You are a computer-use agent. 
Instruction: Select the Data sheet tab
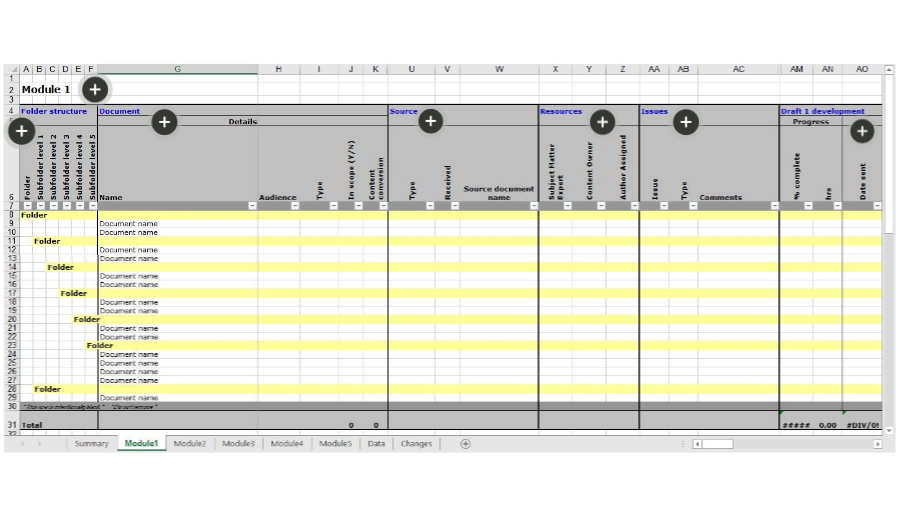[x=376, y=444]
